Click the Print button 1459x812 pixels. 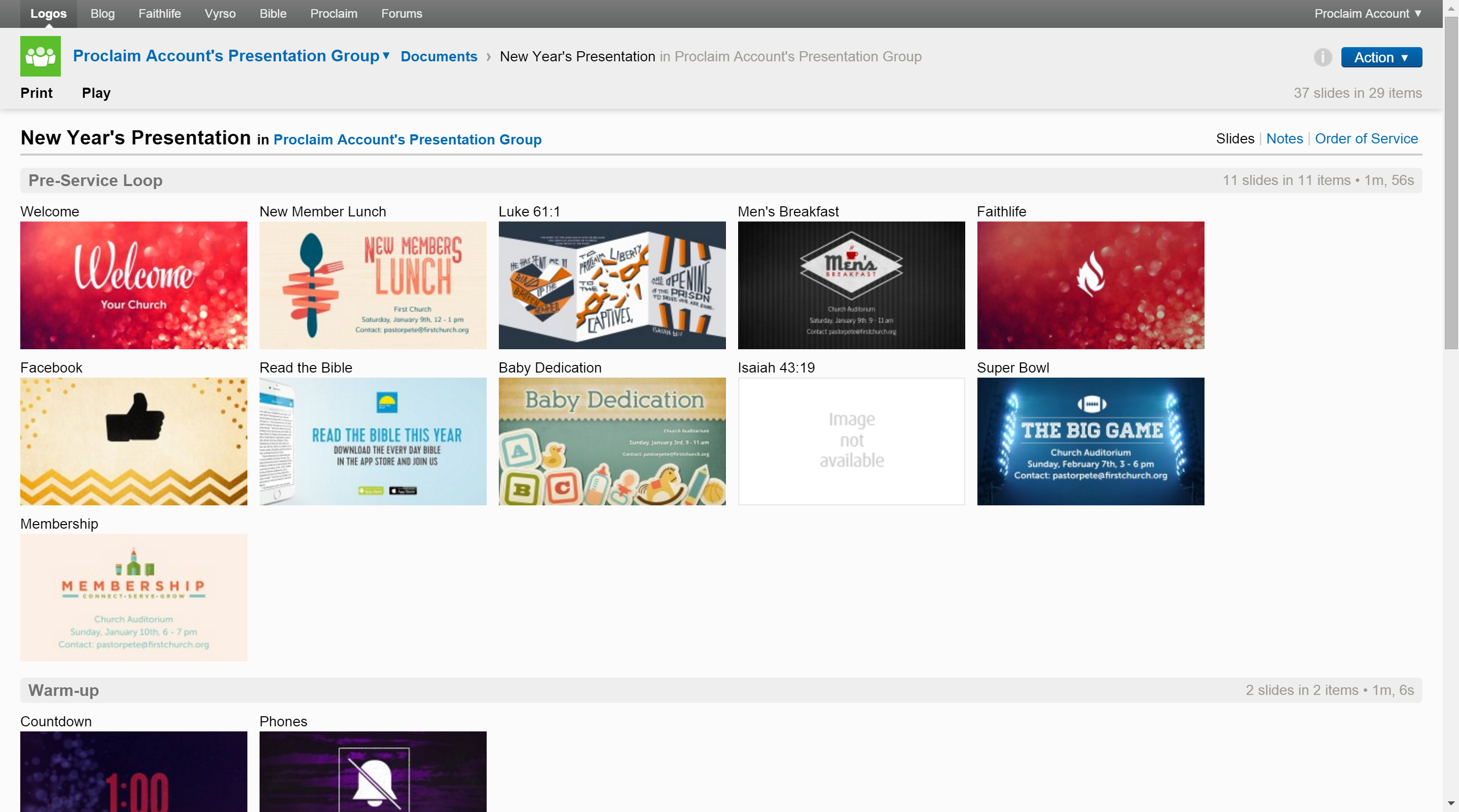click(37, 93)
